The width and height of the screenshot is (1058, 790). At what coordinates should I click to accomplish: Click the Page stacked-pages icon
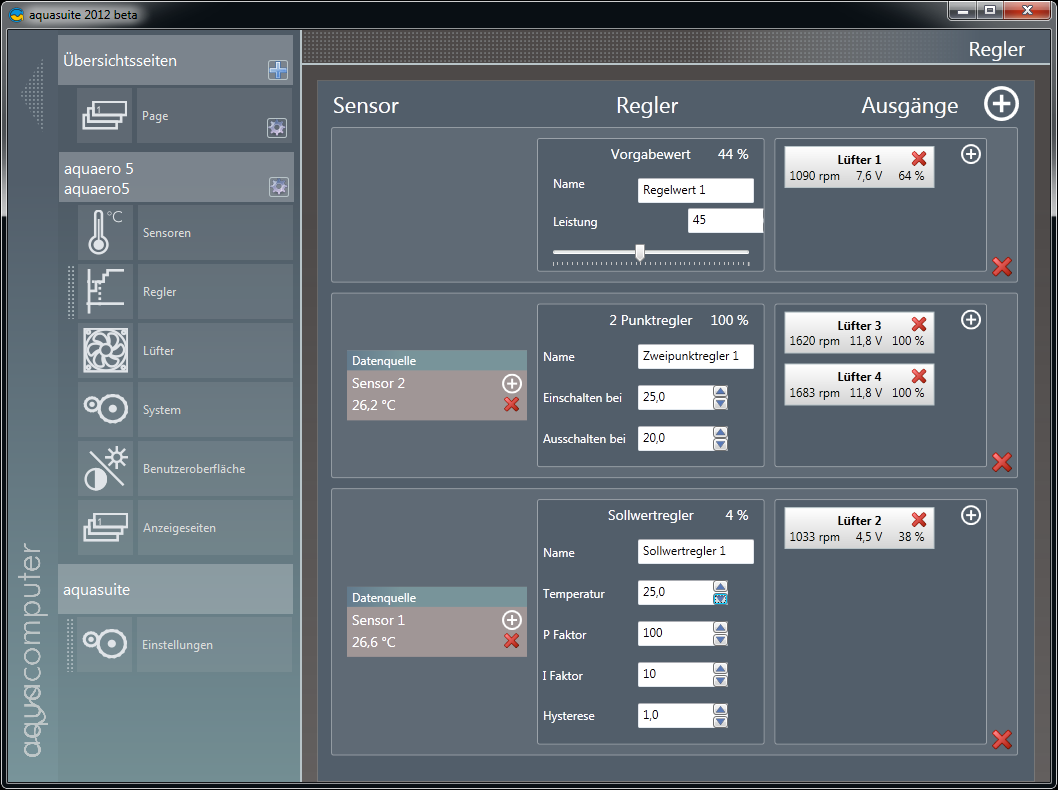click(105, 115)
